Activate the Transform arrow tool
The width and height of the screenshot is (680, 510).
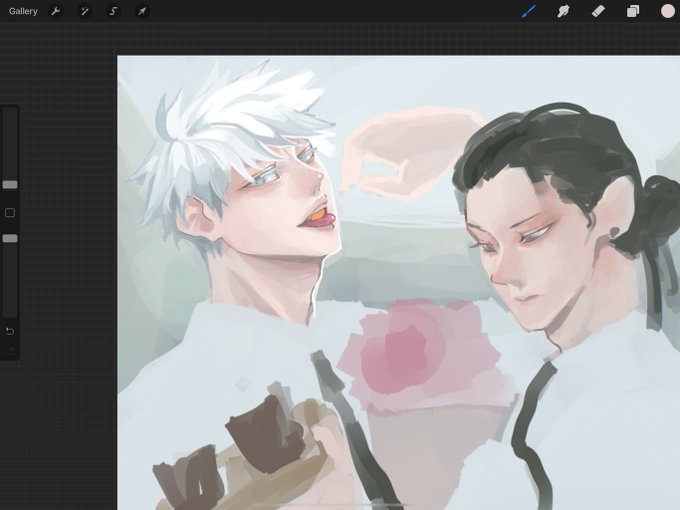142,11
